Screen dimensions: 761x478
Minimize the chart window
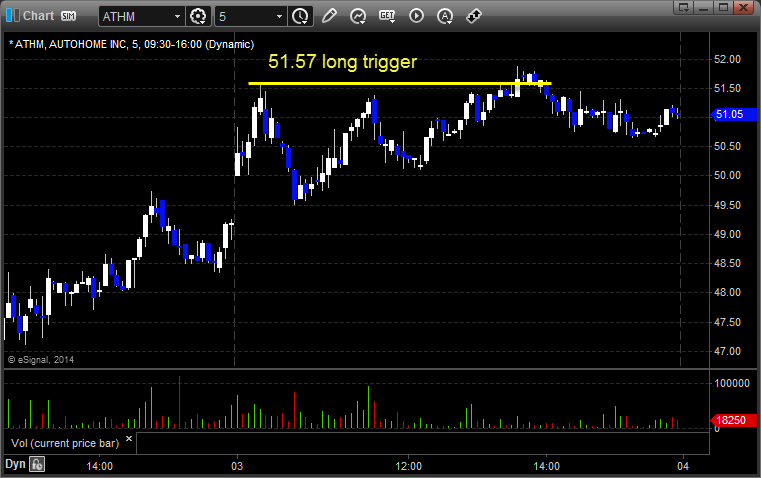[704, 7]
